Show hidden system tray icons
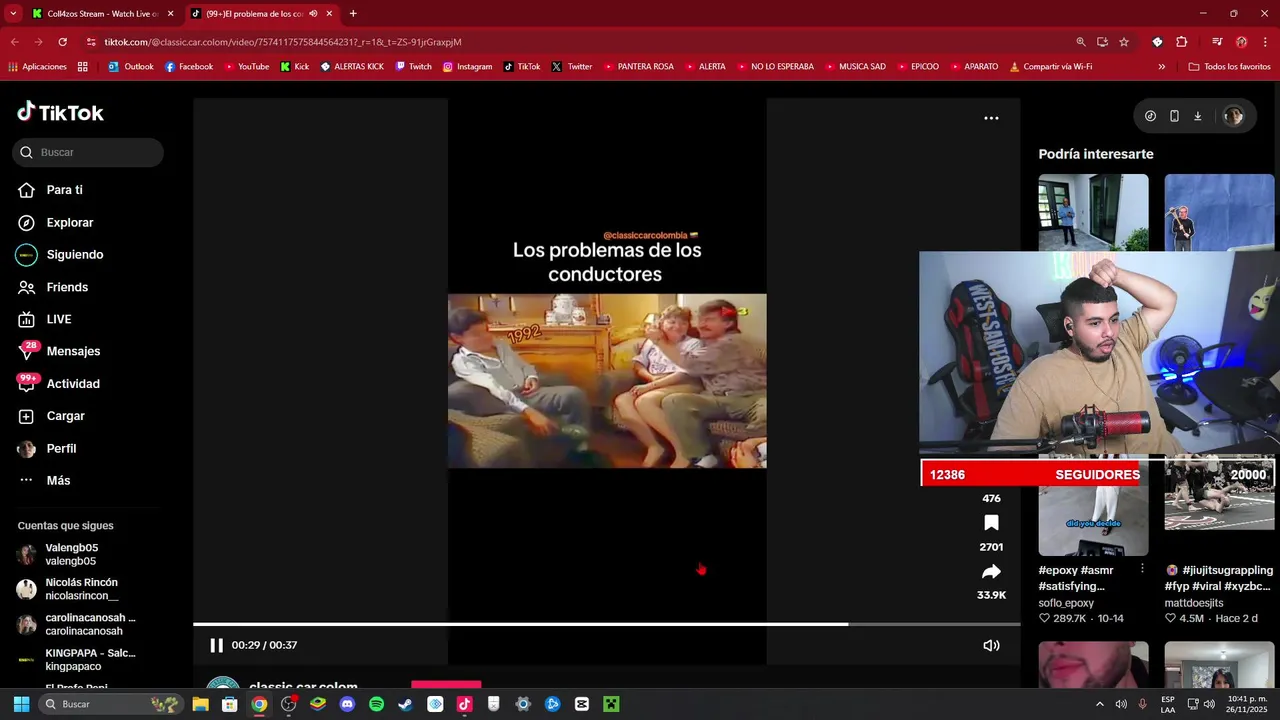 tap(1099, 704)
